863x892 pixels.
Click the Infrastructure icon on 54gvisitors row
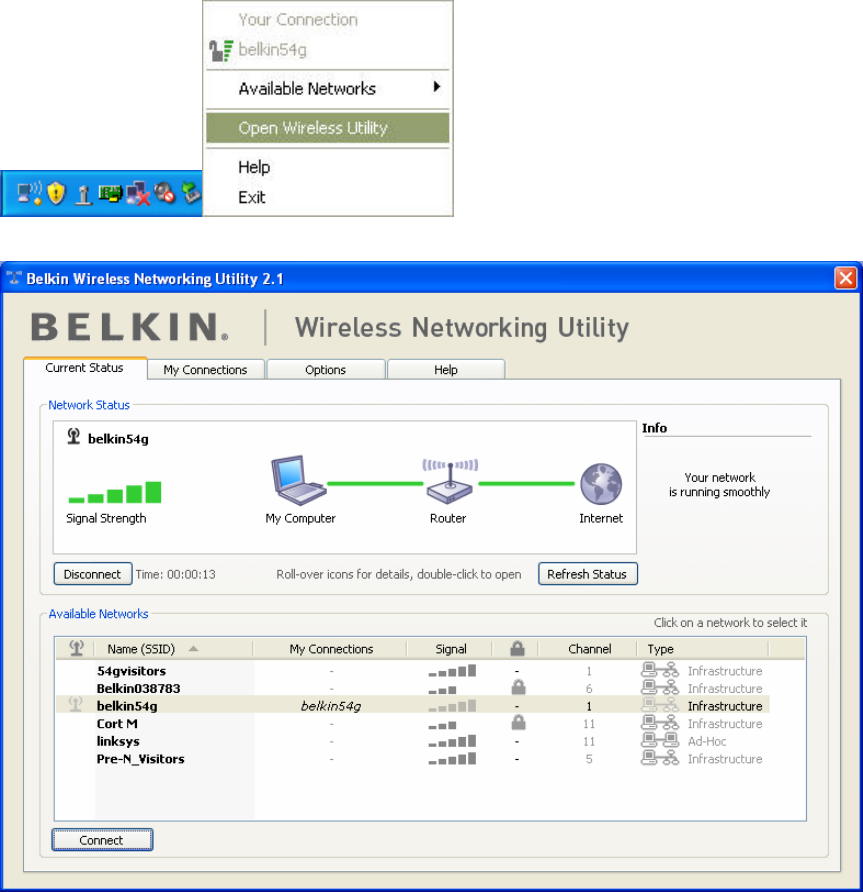tap(660, 670)
